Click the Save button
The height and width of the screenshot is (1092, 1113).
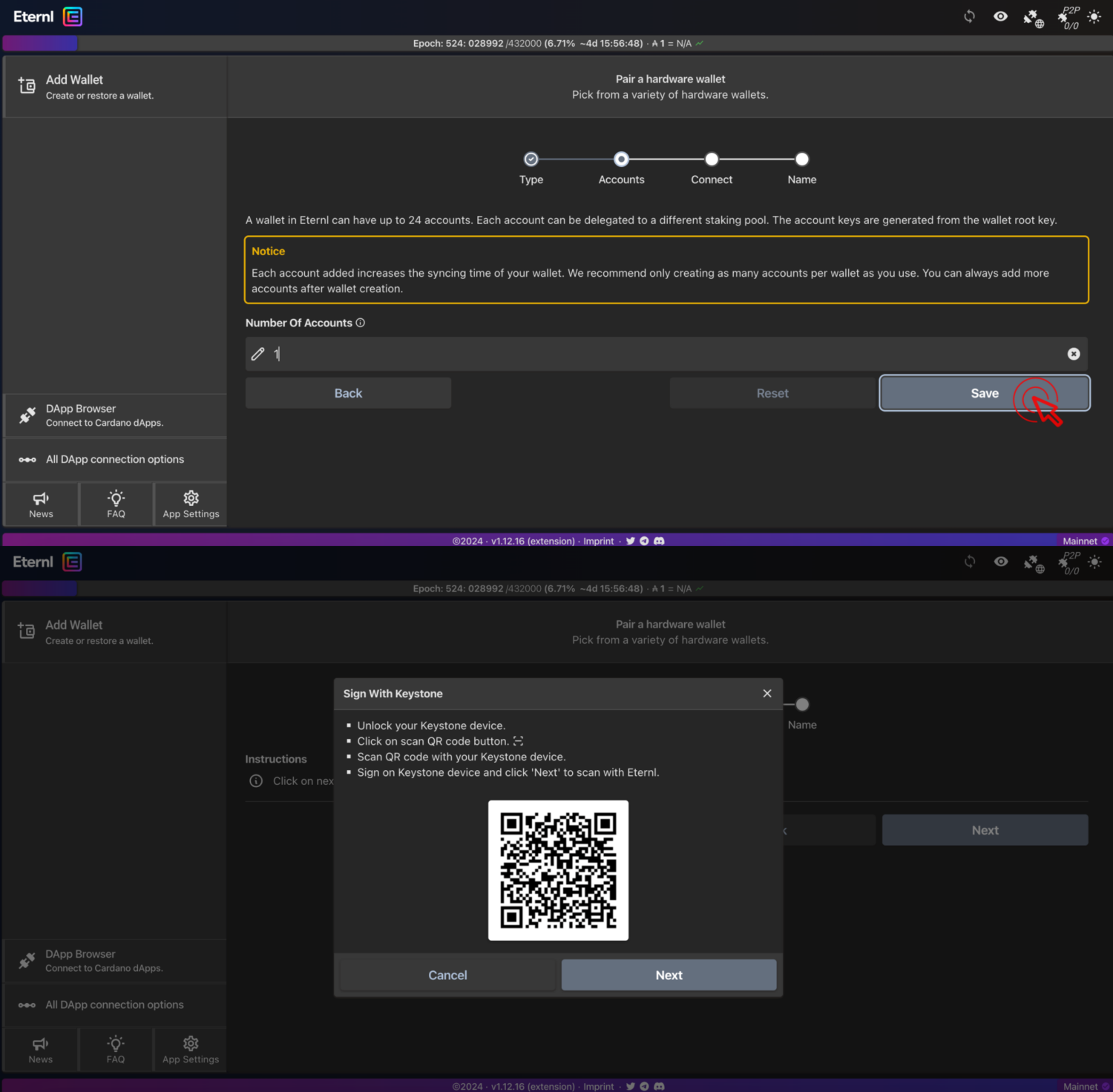click(984, 393)
